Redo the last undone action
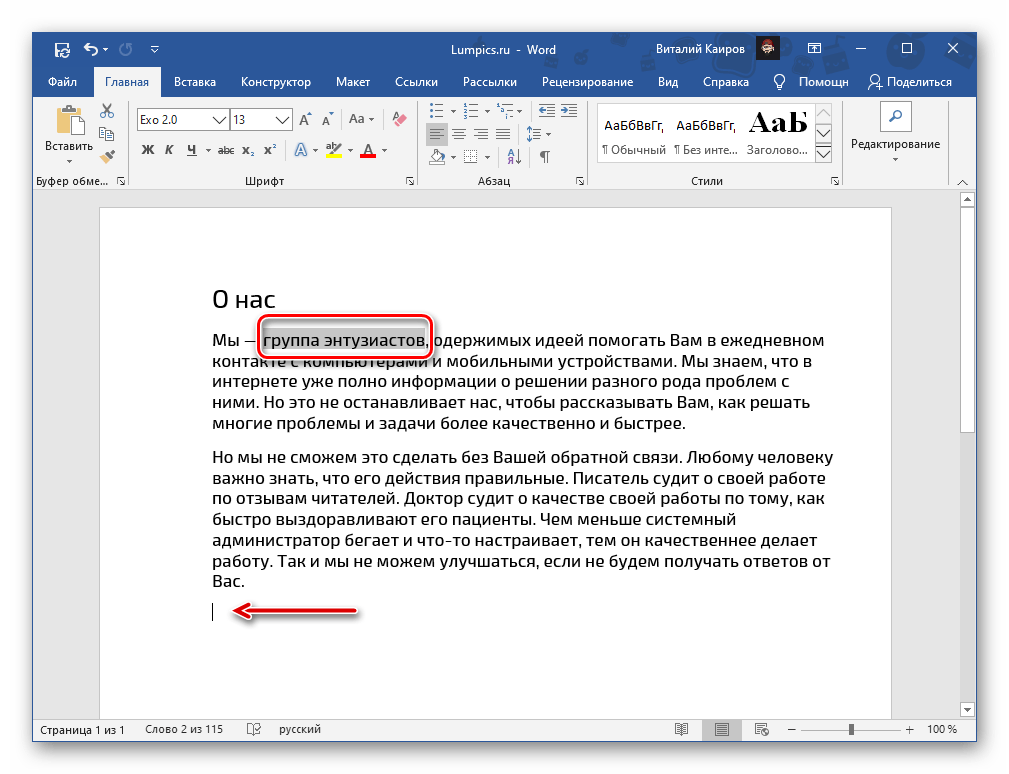1009x774 pixels. click(x=125, y=49)
